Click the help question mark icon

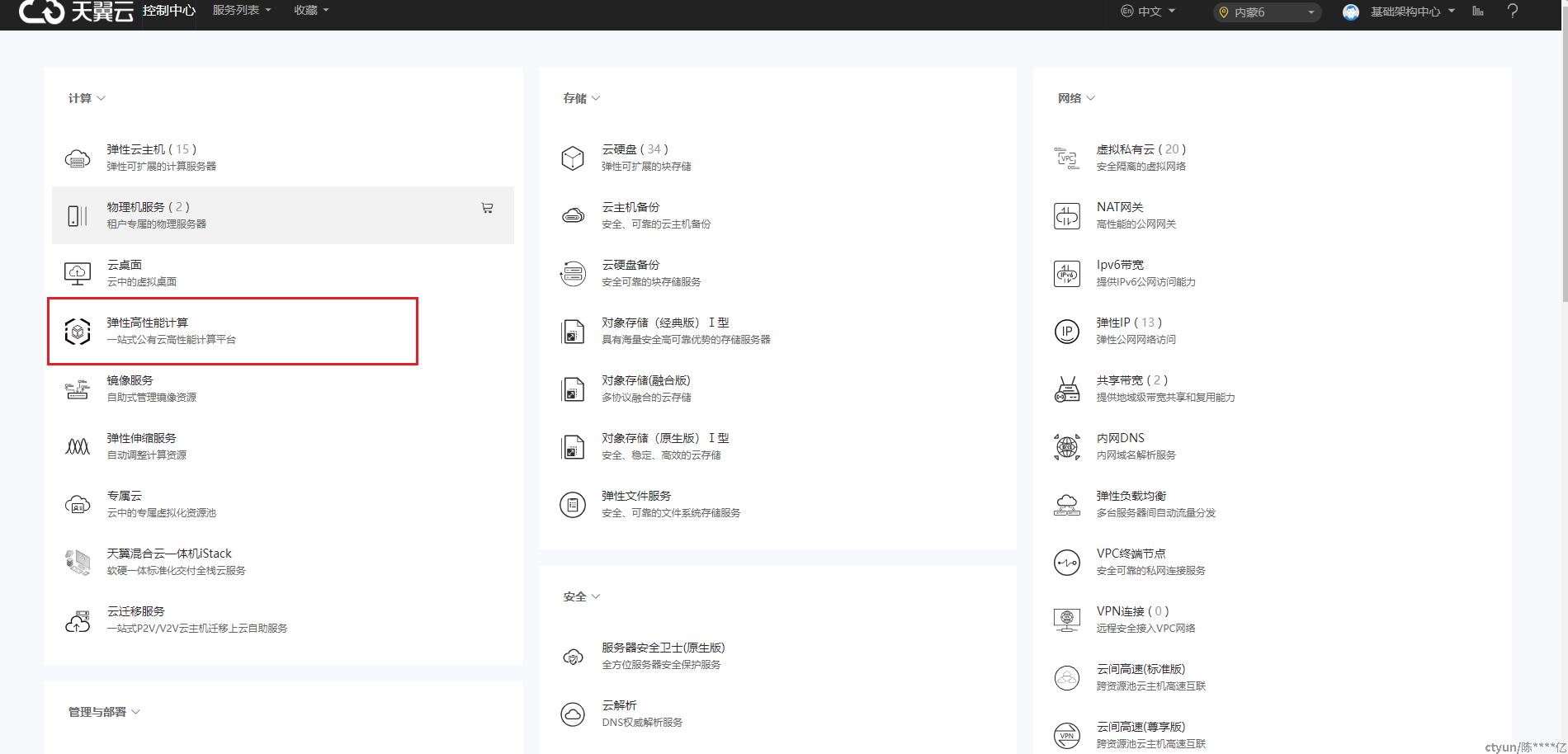click(x=1512, y=11)
